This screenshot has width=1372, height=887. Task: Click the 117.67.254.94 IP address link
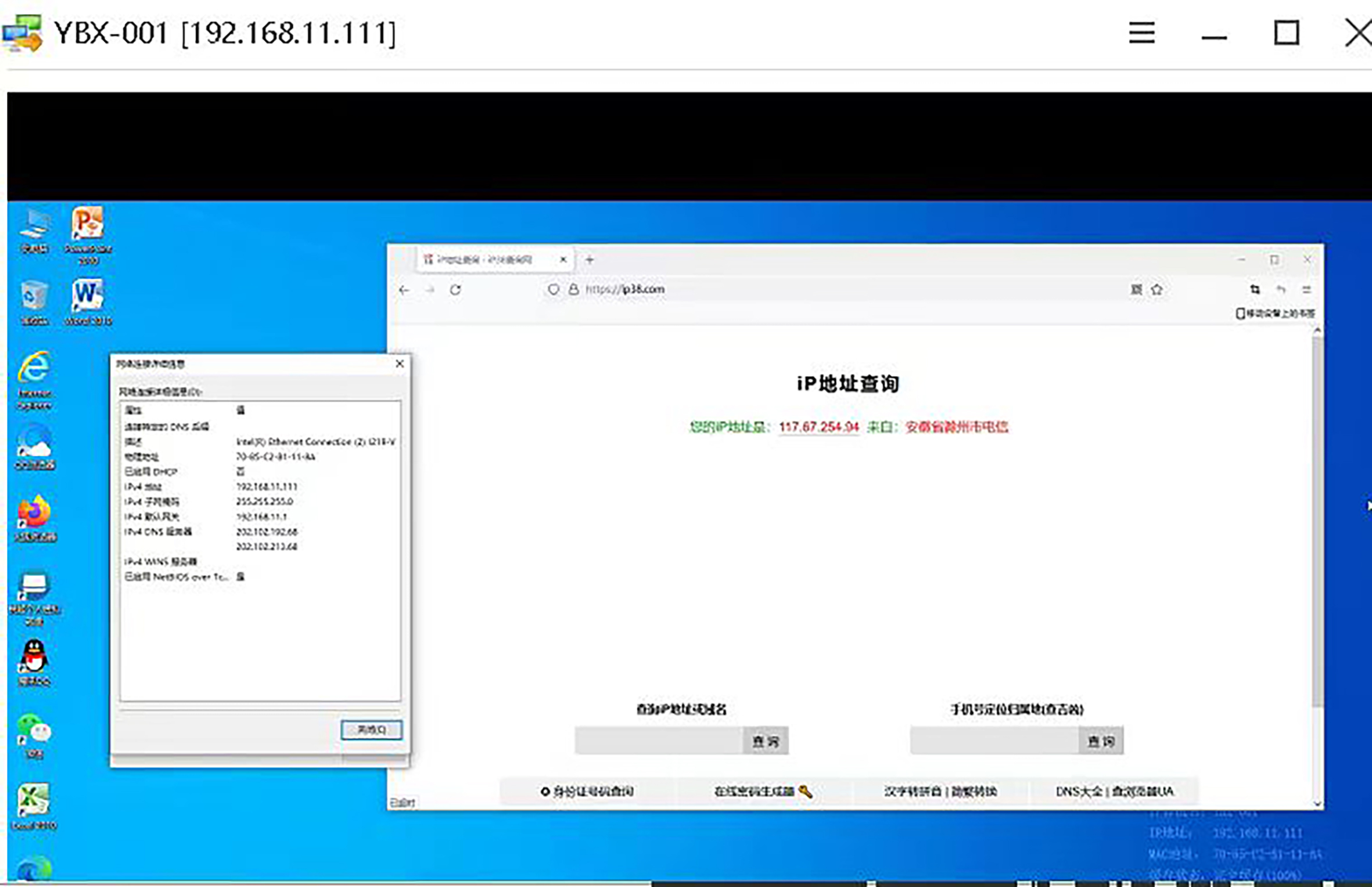pos(818,427)
